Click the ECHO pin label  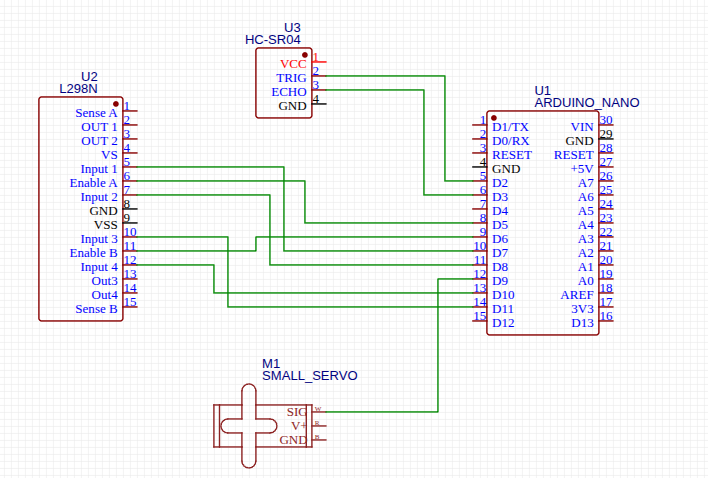289,92
